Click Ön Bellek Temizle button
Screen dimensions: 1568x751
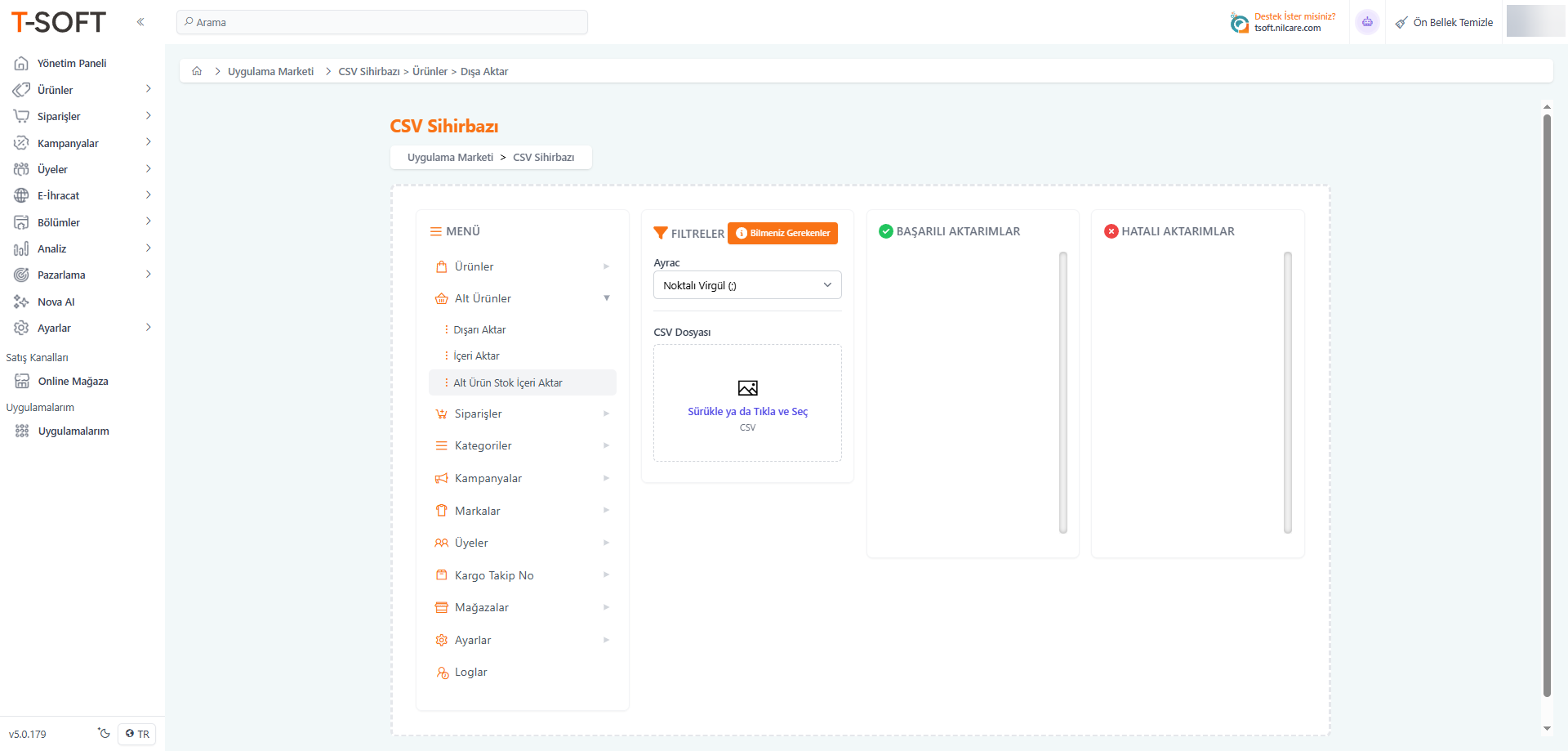(x=1444, y=22)
